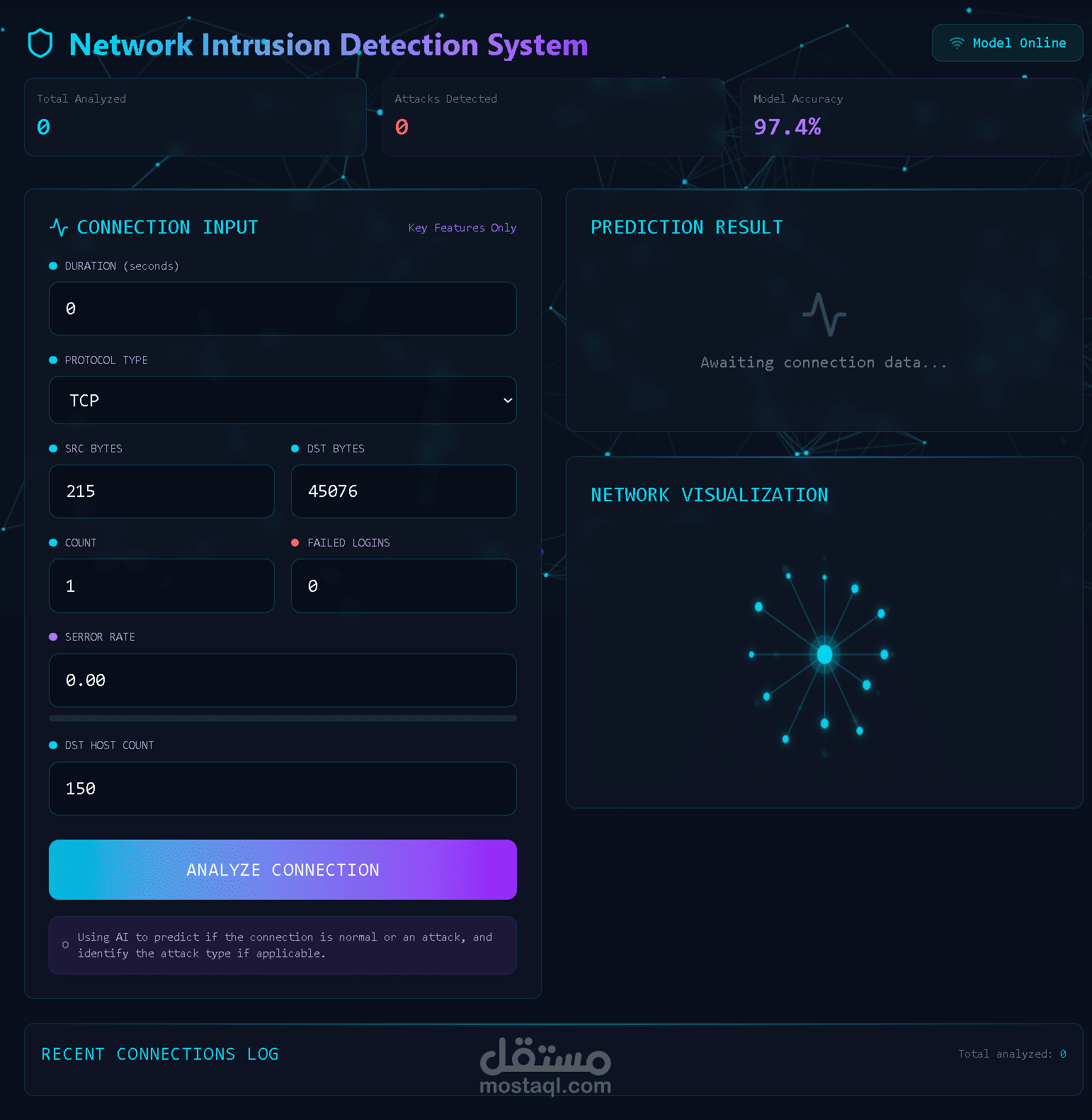
Task: Click the Serror Rate slider track
Action: (283, 718)
